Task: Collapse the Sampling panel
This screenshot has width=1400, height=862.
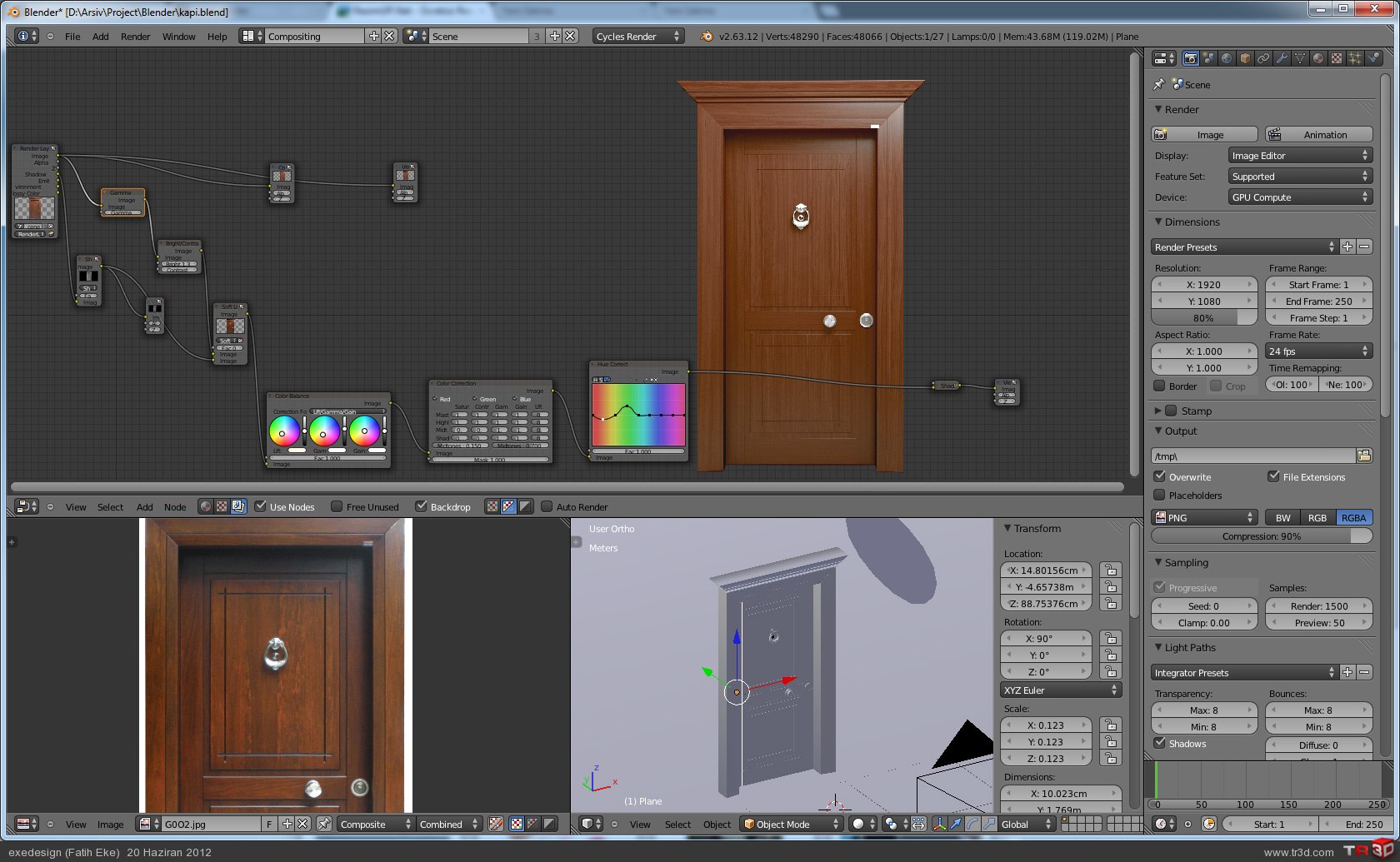Action: tap(1158, 562)
